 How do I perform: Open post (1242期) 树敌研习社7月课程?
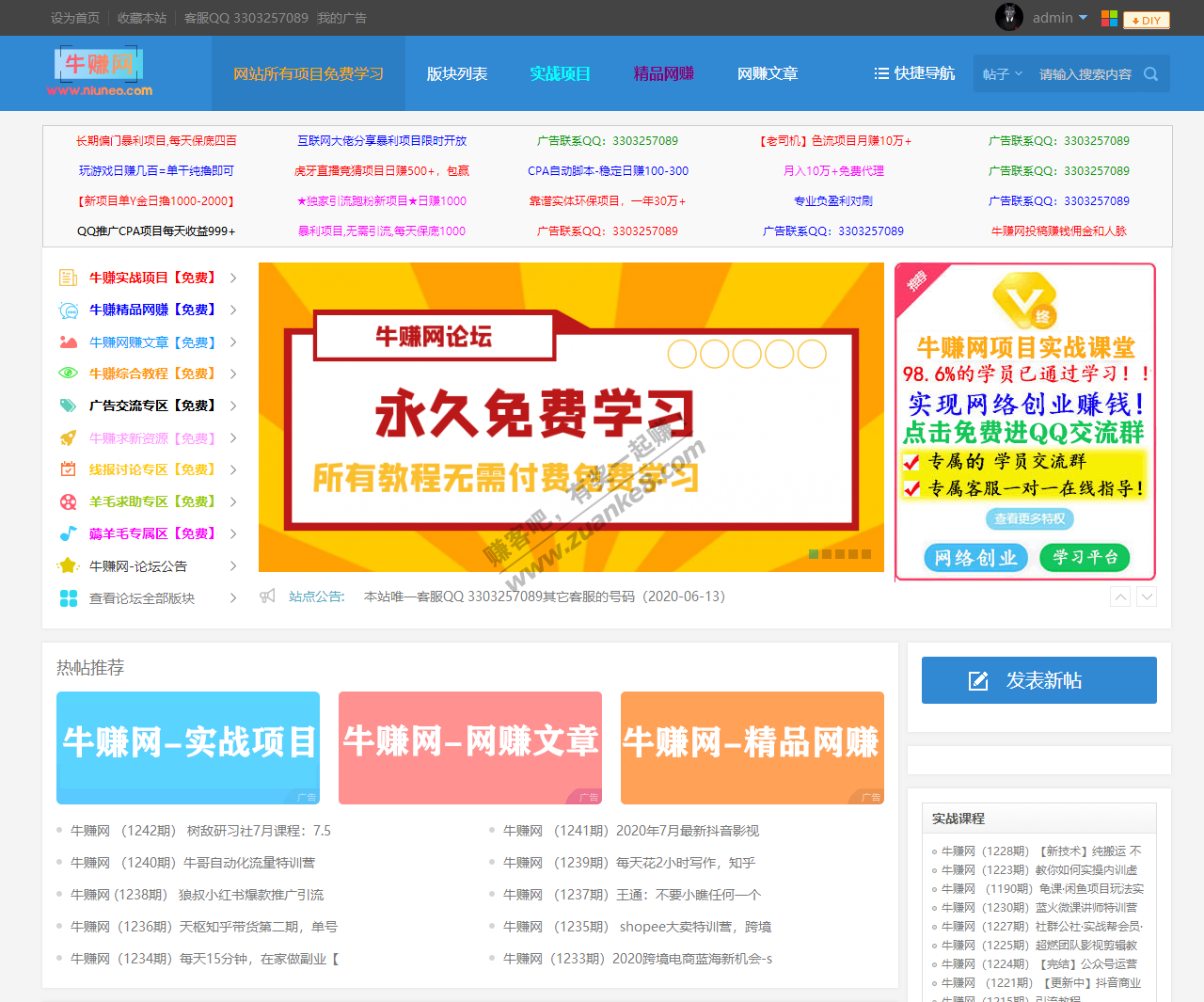click(x=200, y=831)
